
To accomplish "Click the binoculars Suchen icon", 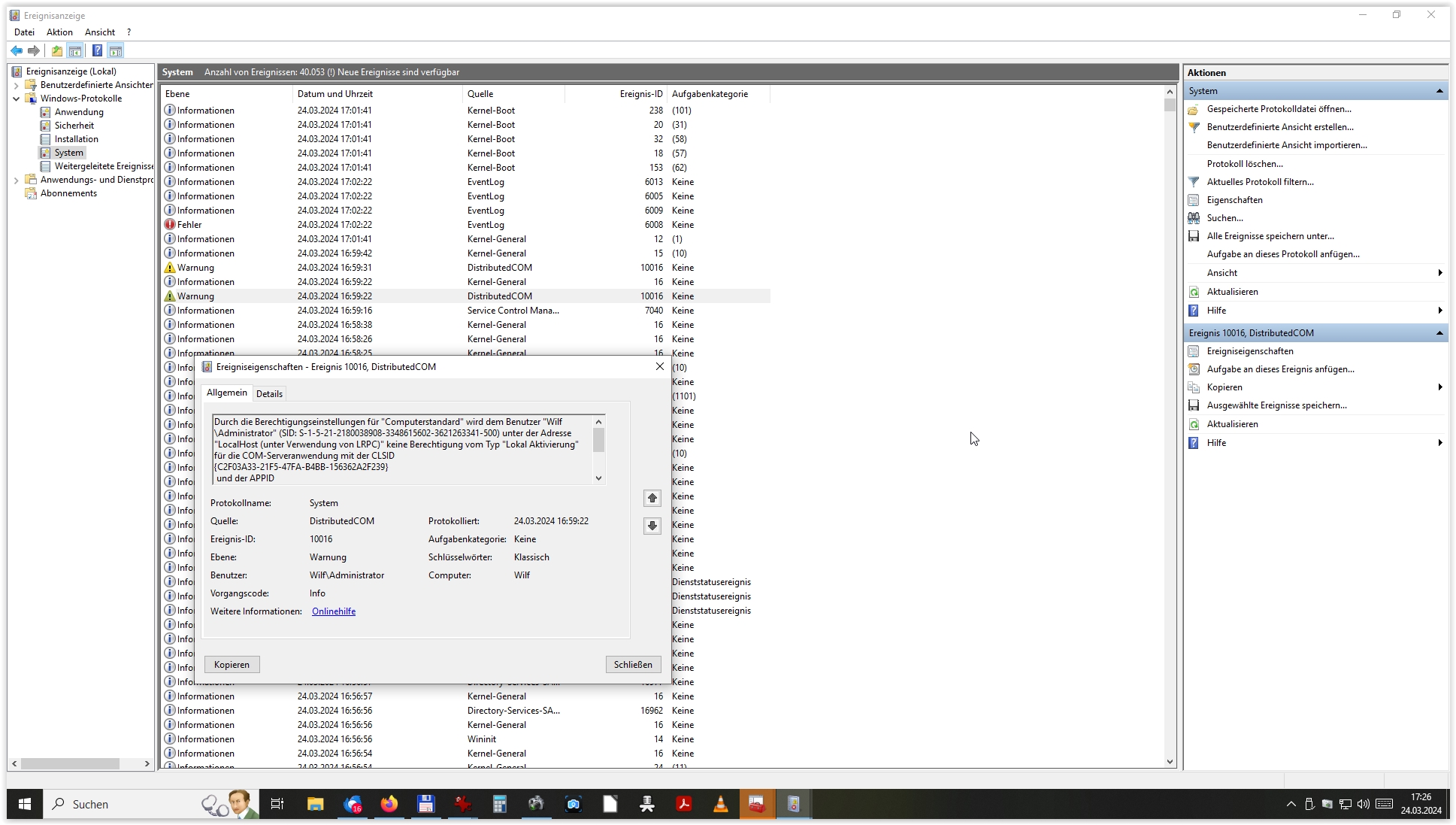I will click(x=1194, y=218).
